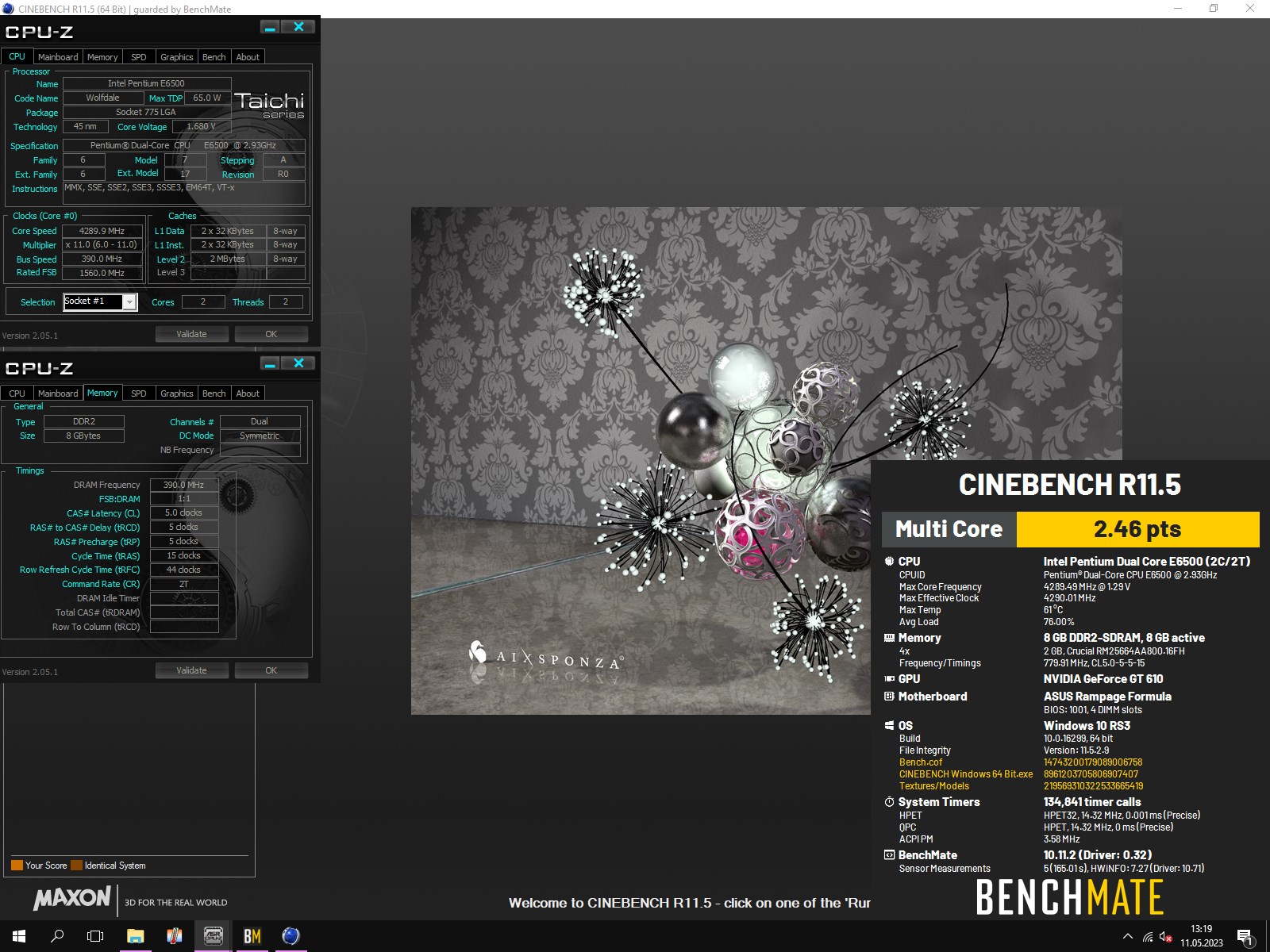The height and width of the screenshot is (952, 1270).
Task: Click the GPU icon in BenchMate panel
Action: click(889, 679)
